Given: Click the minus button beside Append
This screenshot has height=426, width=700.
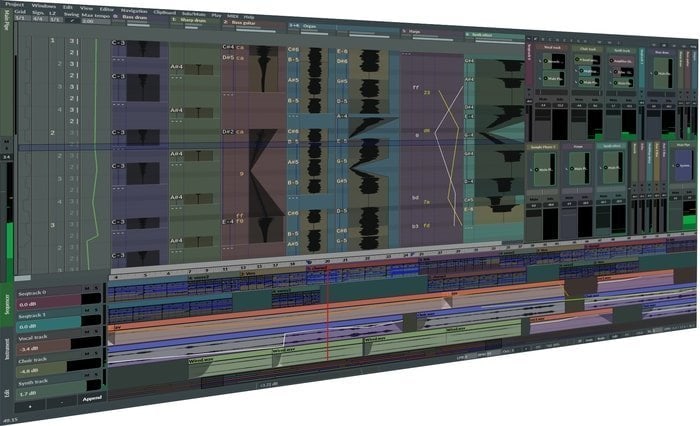Looking at the screenshot, I should coord(61,402).
